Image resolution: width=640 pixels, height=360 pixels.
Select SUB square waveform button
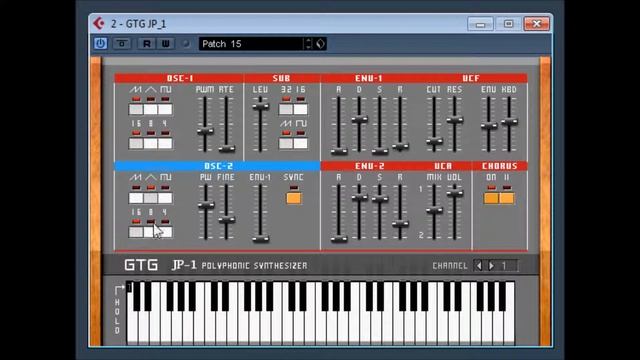(300, 143)
